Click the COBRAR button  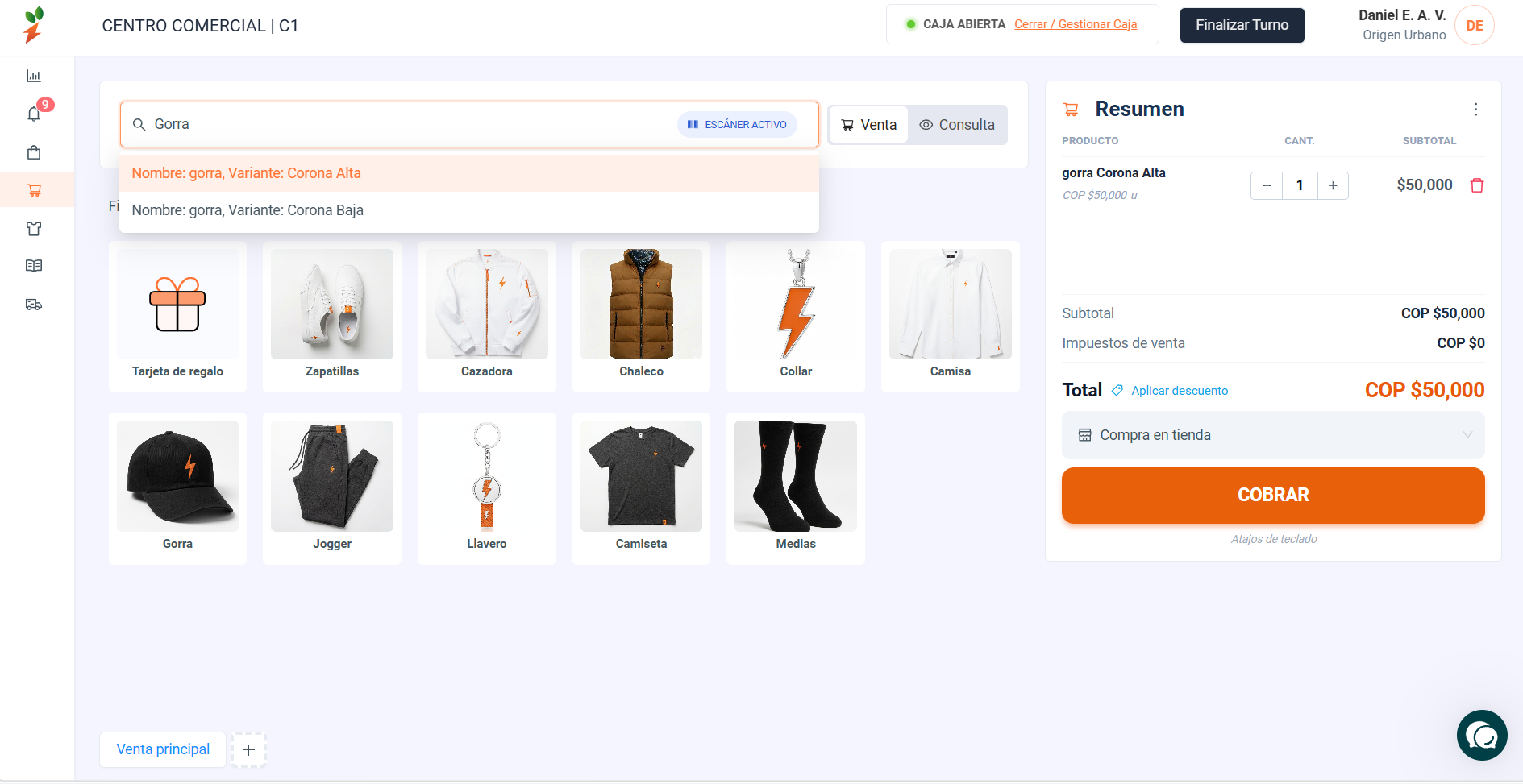(x=1273, y=495)
